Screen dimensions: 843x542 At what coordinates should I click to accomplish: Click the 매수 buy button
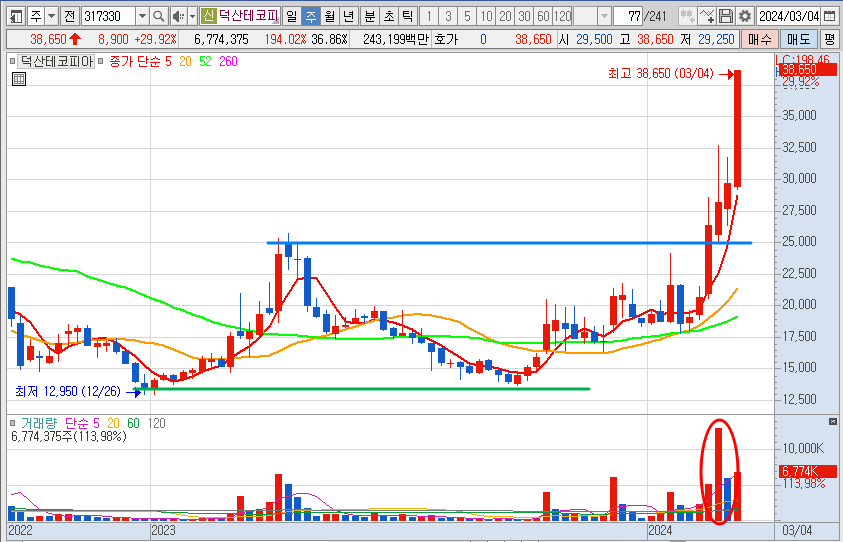760,39
